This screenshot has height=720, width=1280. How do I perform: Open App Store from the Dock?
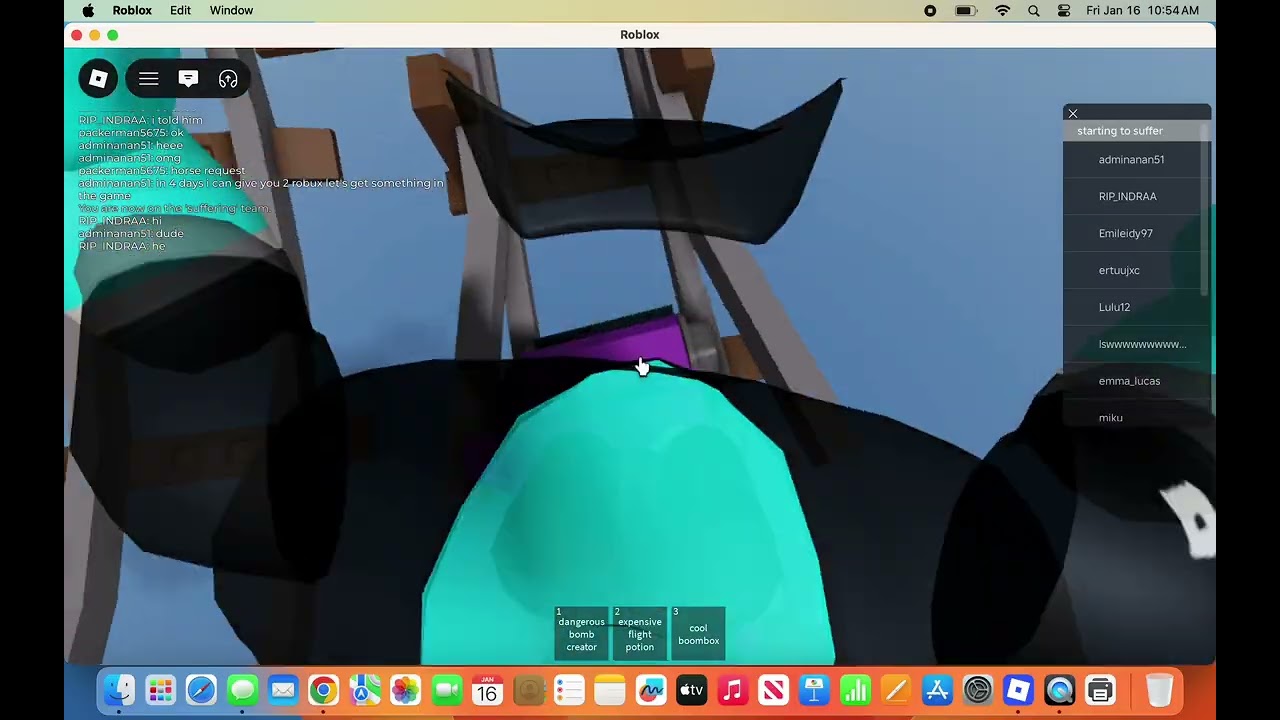click(x=937, y=690)
